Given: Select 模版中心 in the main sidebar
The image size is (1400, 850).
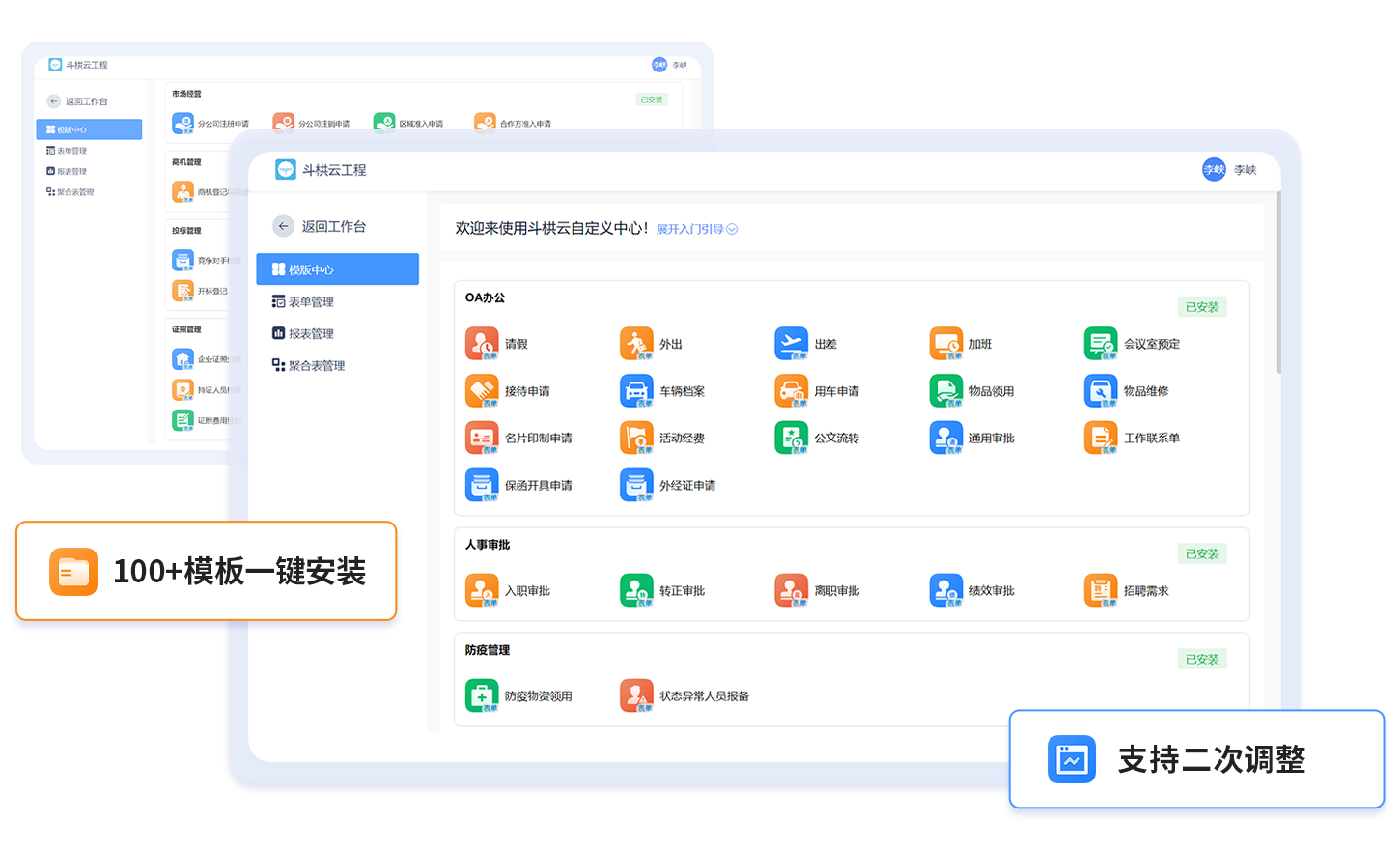Looking at the screenshot, I should click(x=337, y=269).
